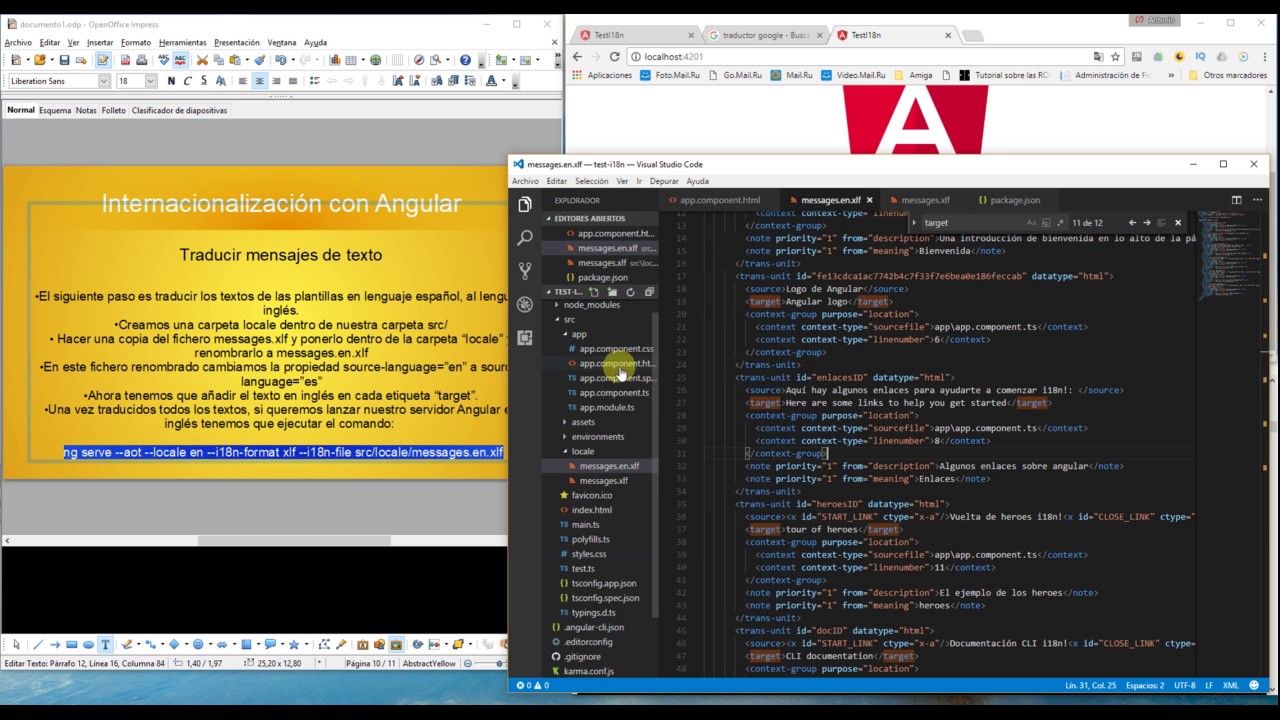Image resolution: width=1280 pixels, height=720 pixels.
Task: Select the Ellipse tool in drawing toolbar
Action: coord(88,645)
